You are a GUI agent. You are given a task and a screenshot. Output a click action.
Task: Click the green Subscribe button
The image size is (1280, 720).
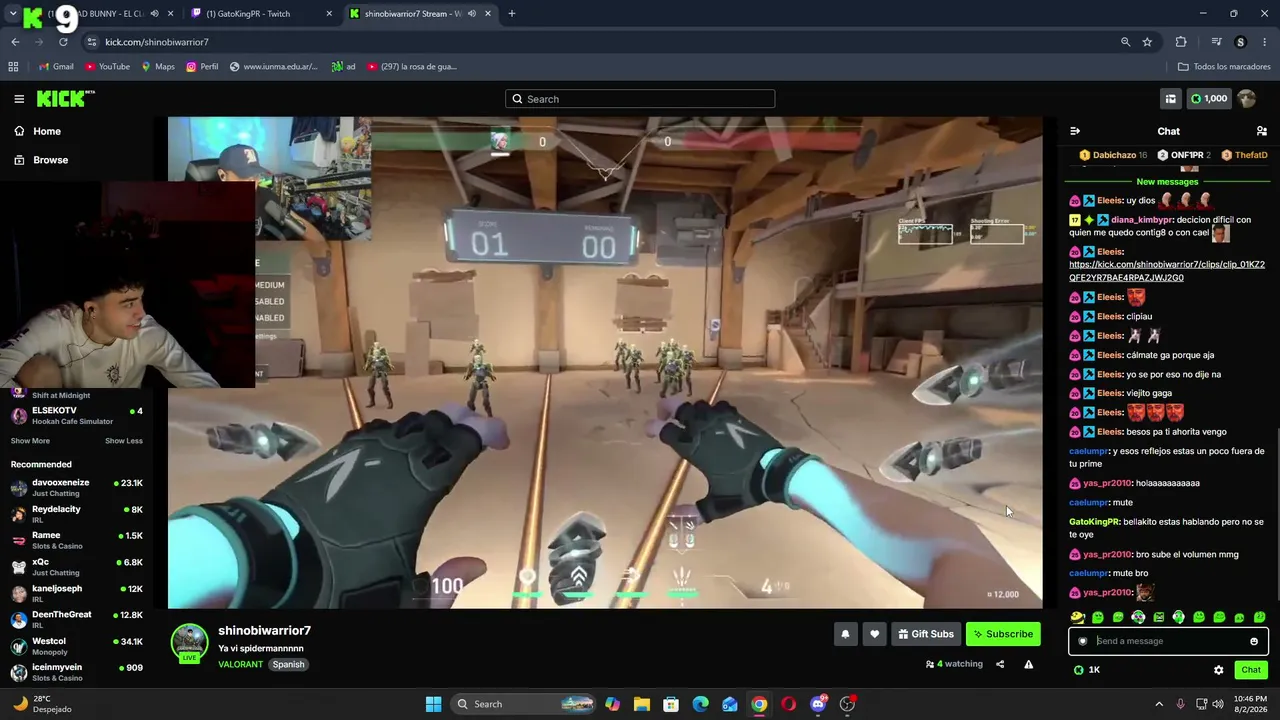click(1003, 634)
